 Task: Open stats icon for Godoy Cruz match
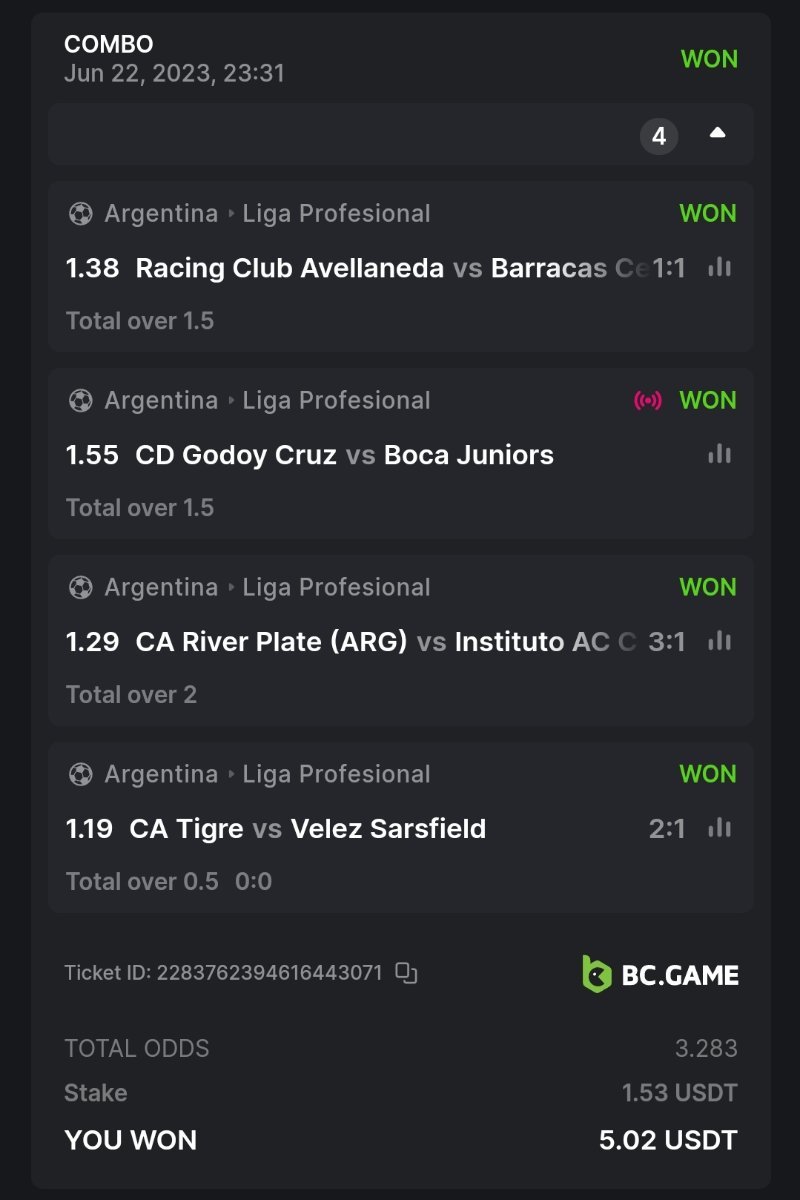point(719,454)
